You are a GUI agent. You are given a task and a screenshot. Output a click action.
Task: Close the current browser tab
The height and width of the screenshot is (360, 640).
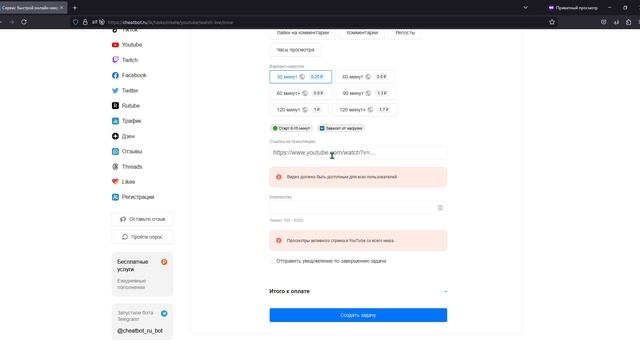click(x=62, y=8)
